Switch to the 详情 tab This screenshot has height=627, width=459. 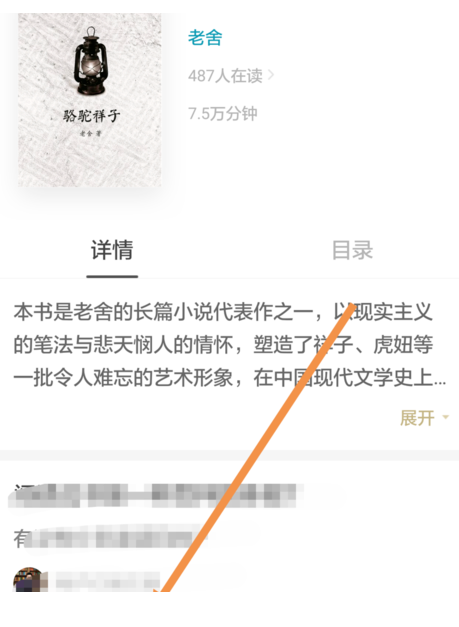[x=112, y=250]
